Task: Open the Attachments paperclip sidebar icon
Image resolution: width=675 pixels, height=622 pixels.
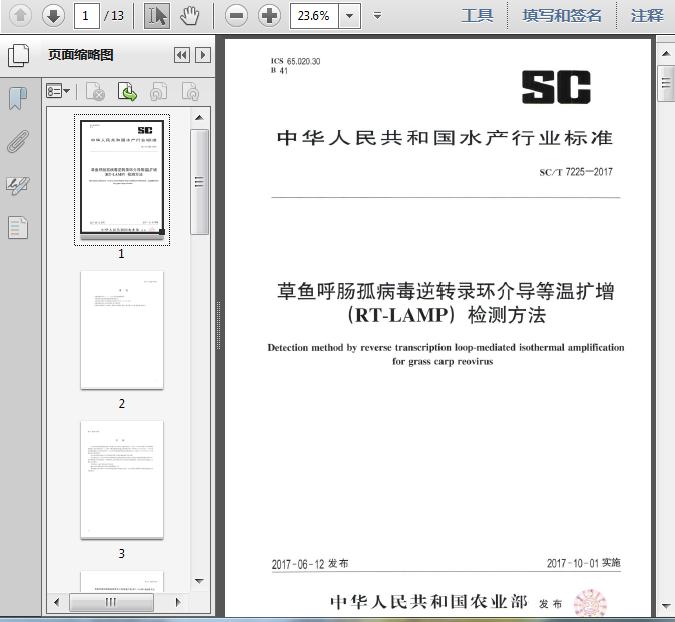Action: [18, 141]
